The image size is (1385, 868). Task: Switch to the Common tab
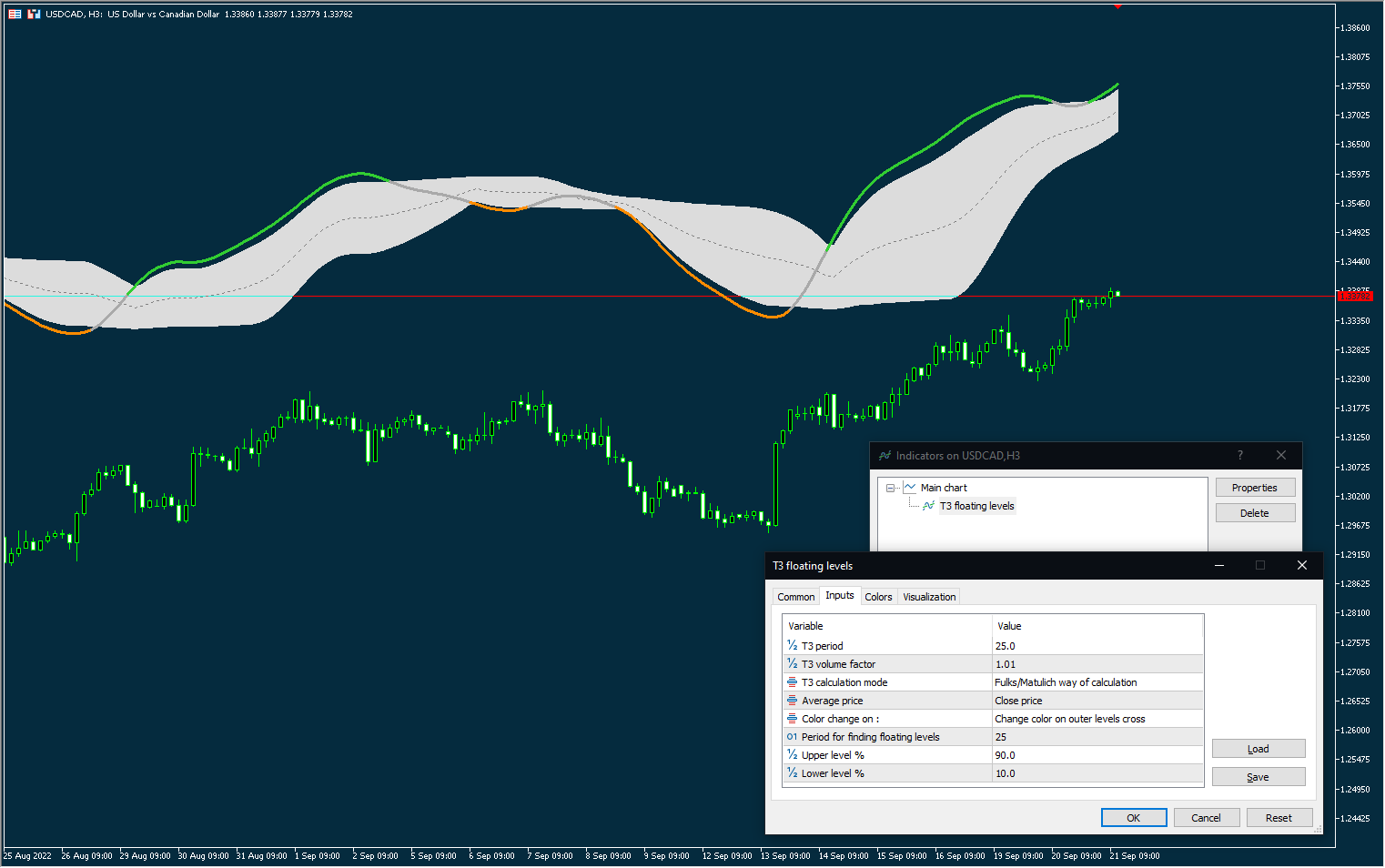(x=795, y=596)
